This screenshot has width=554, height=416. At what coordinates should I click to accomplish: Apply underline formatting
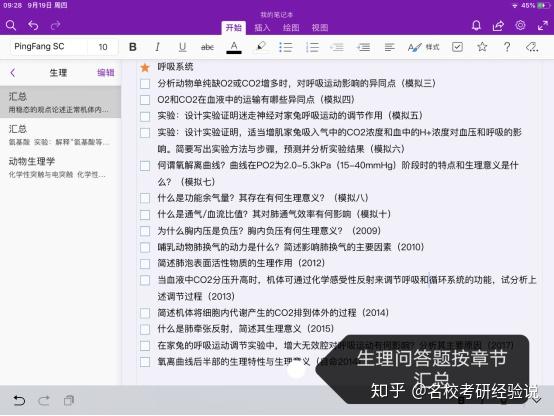(182, 47)
